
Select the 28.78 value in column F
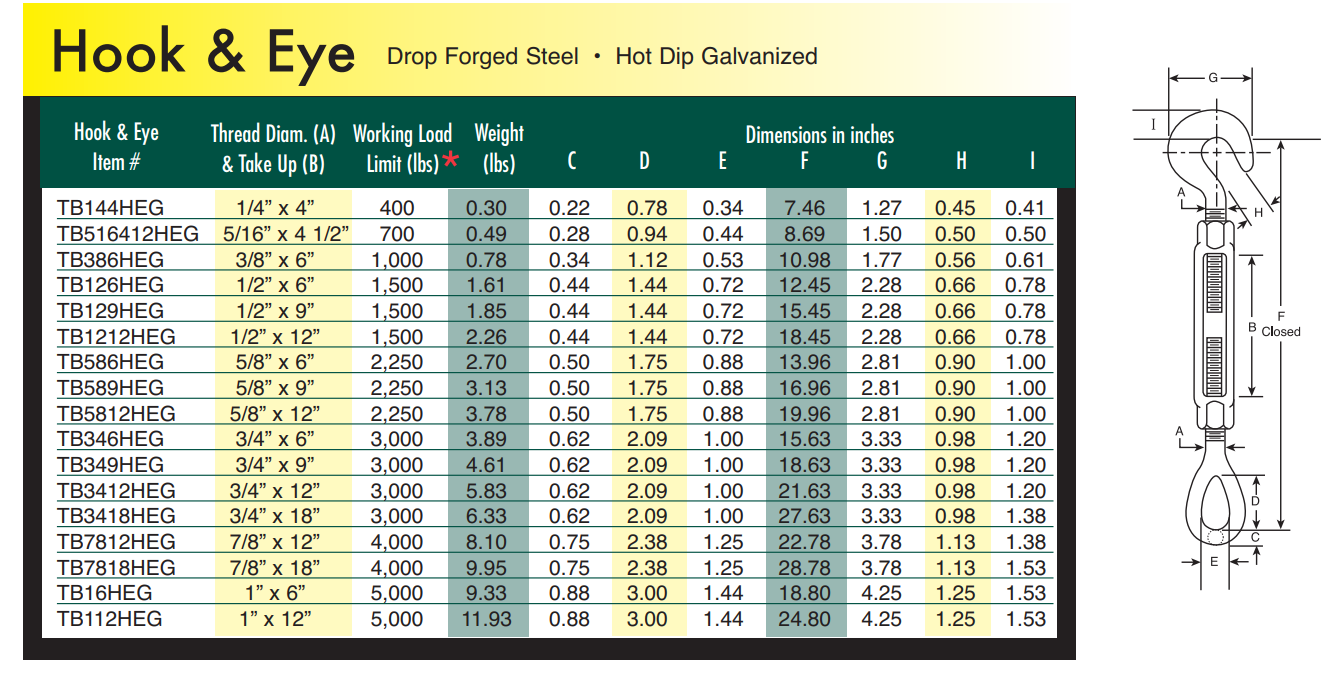[x=804, y=568]
